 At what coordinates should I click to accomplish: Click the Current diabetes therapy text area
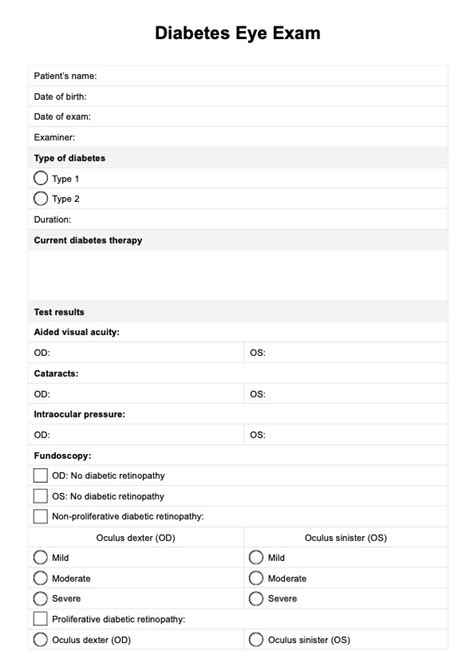(238, 276)
